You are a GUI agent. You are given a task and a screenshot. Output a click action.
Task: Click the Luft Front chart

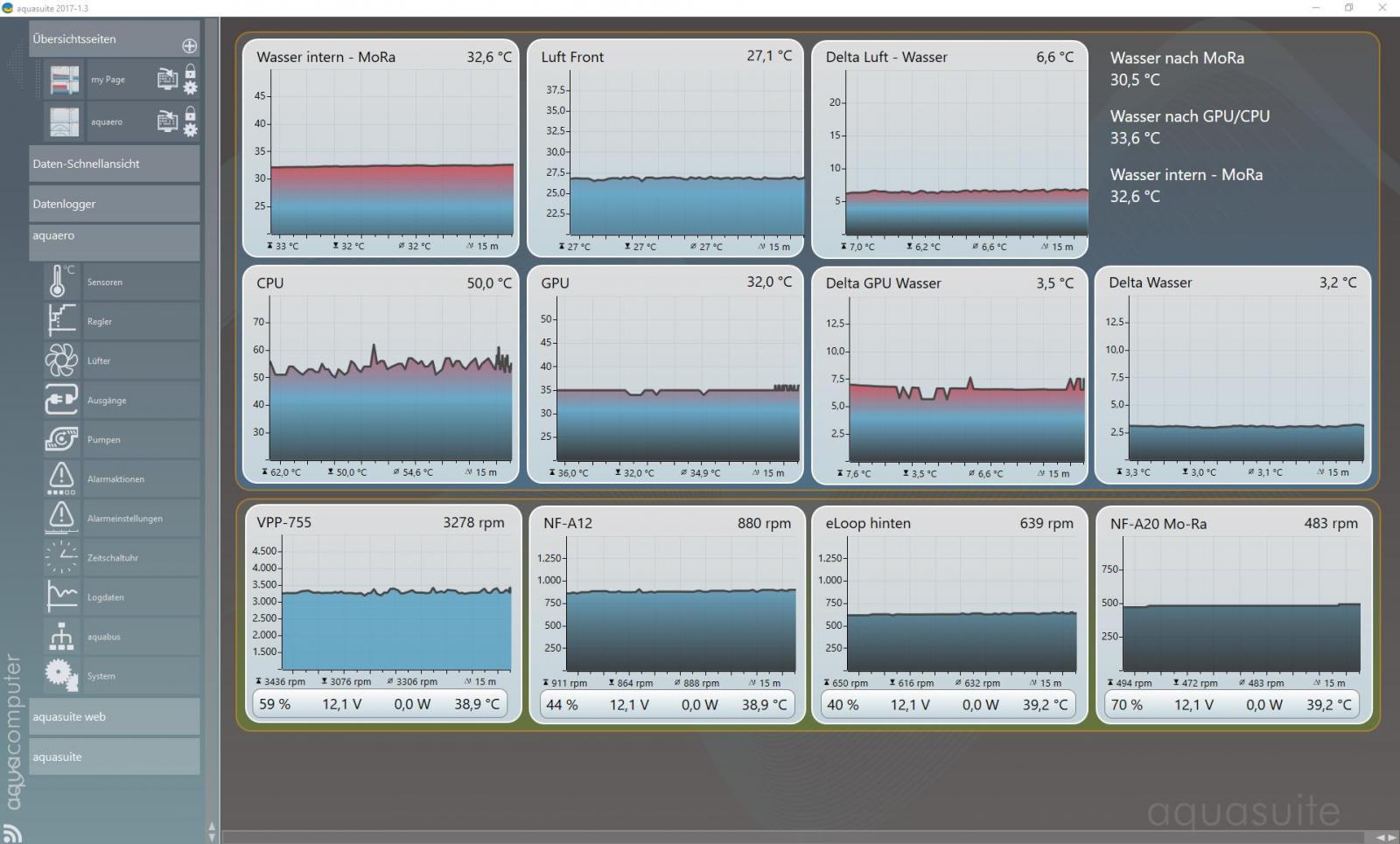point(666,149)
